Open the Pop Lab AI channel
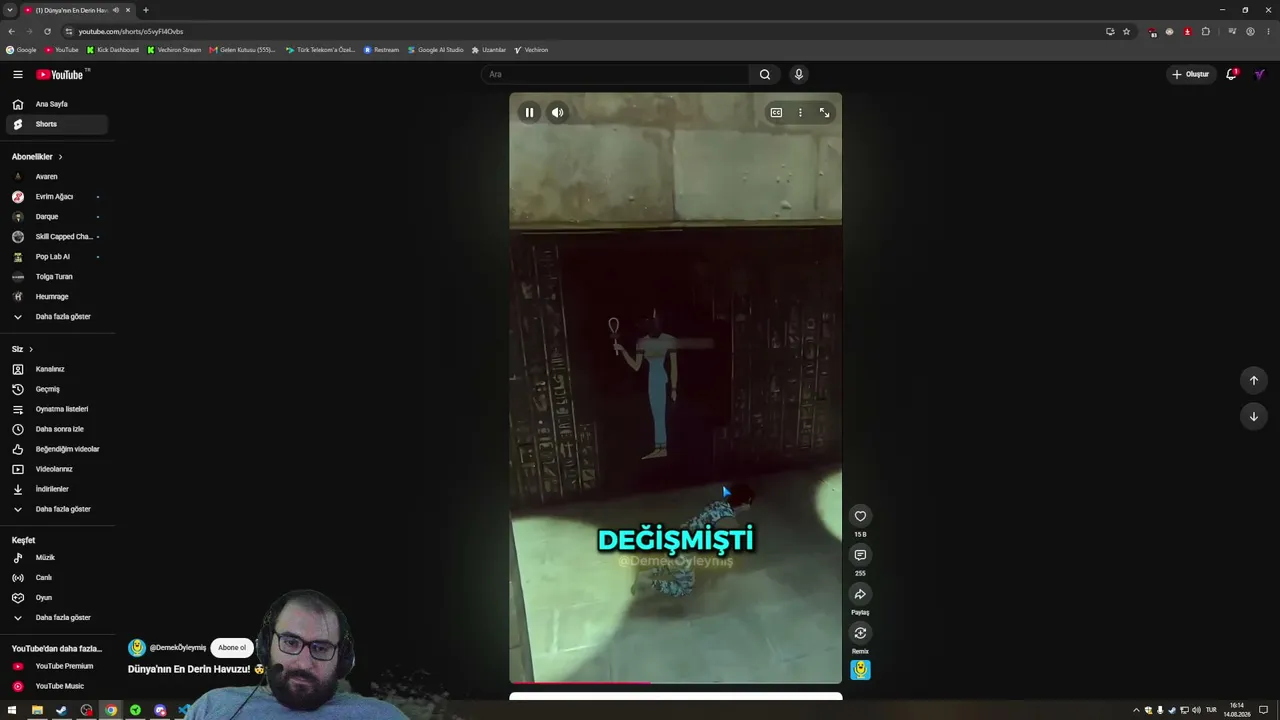Image resolution: width=1280 pixels, height=720 pixels. [x=57, y=257]
